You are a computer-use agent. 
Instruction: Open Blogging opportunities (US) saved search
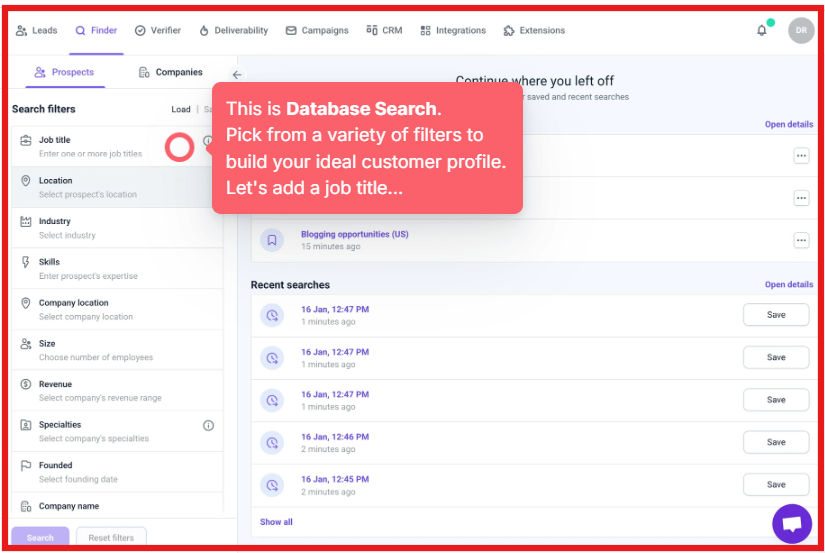354,234
